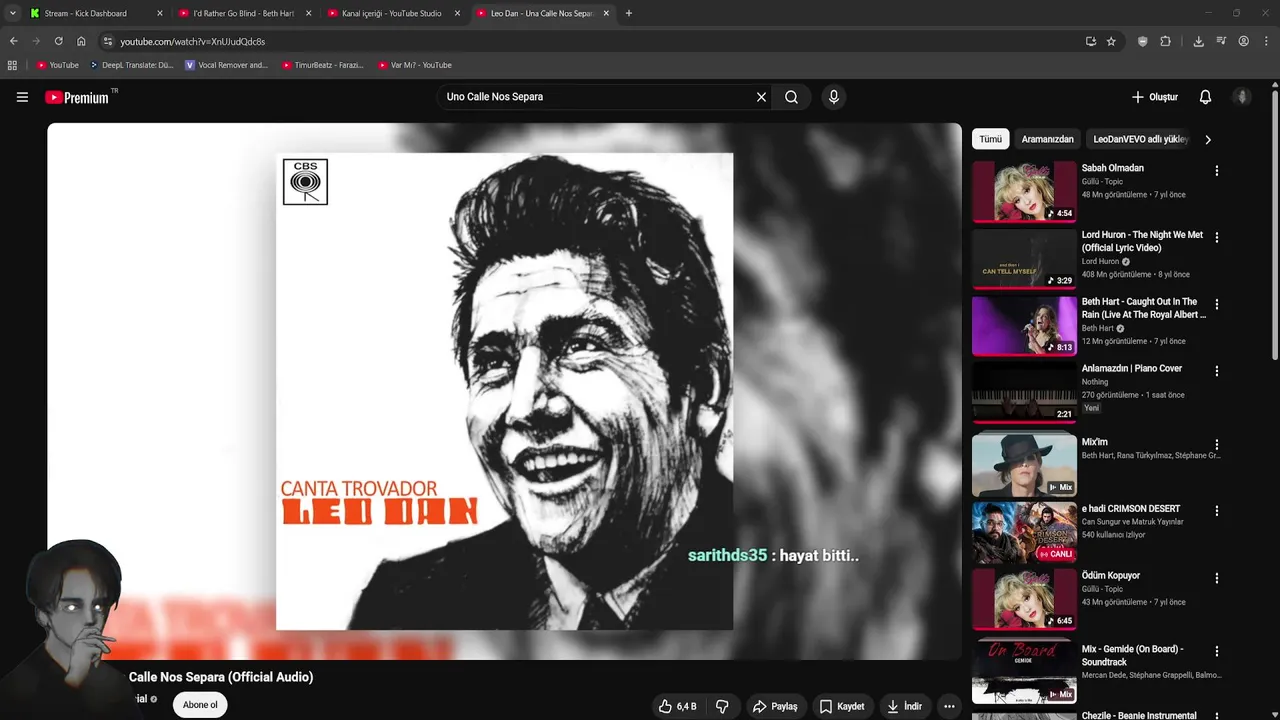1280x720 pixels.
Task: Open Lord Huron channel name
Action: point(1100,261)
